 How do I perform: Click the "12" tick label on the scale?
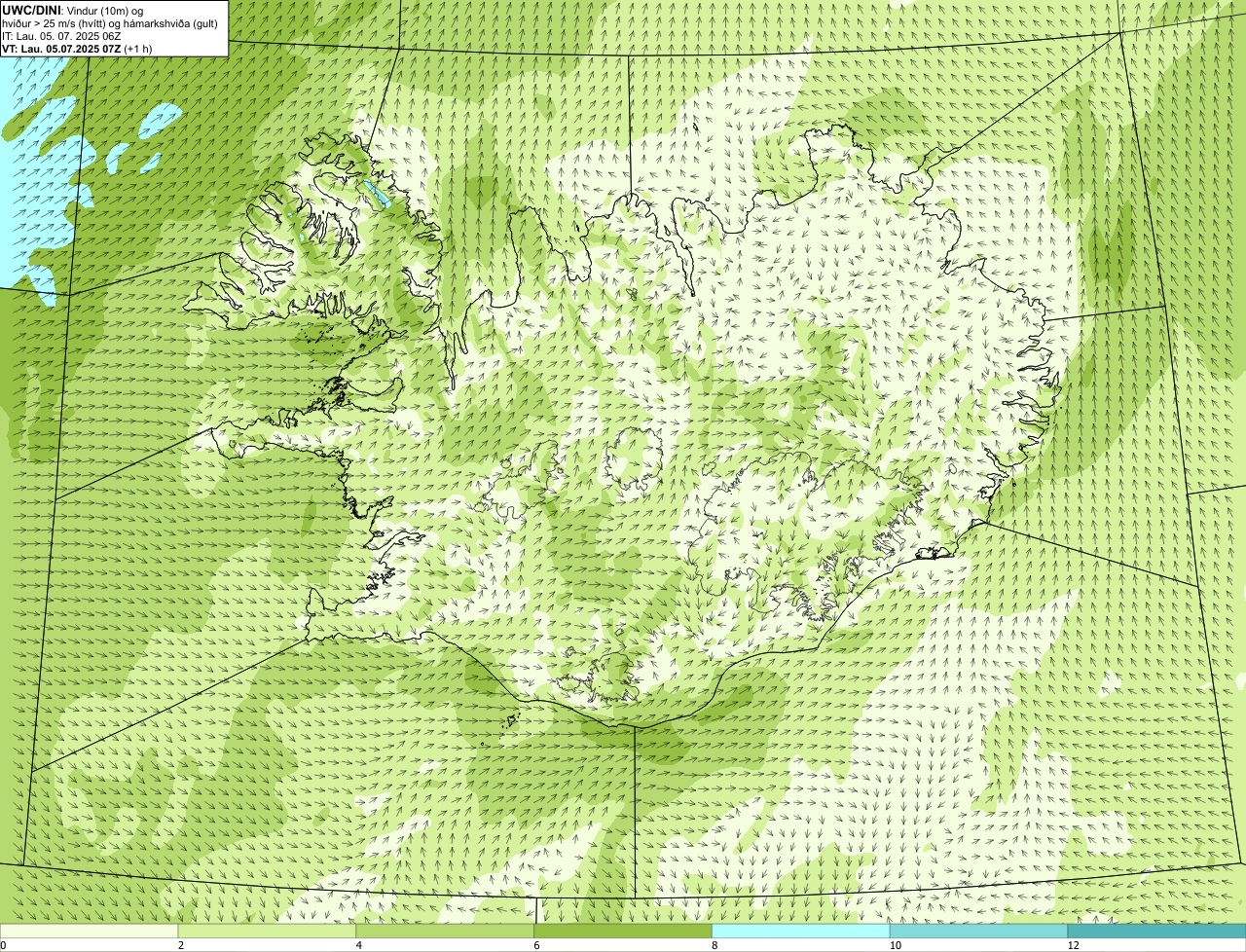[1072, 945]
